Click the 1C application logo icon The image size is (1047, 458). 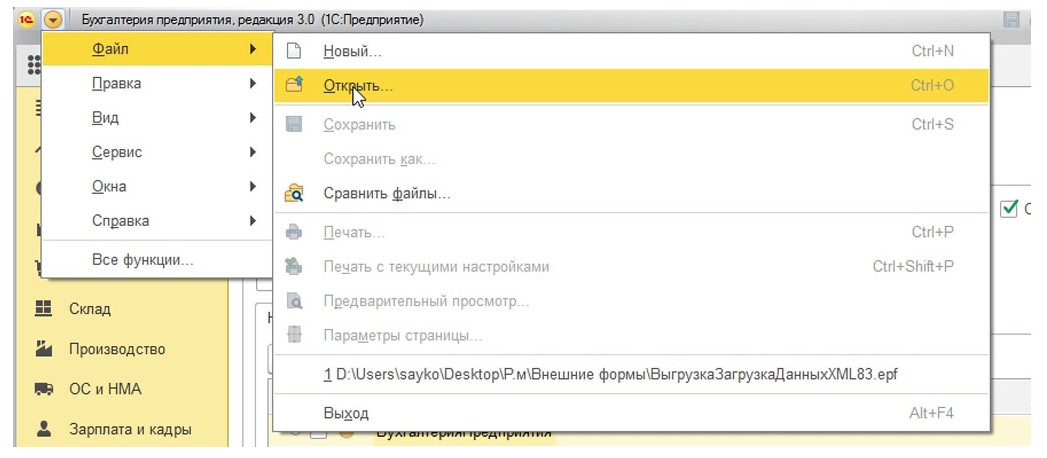pyautogui.click(x=26, y=20)
